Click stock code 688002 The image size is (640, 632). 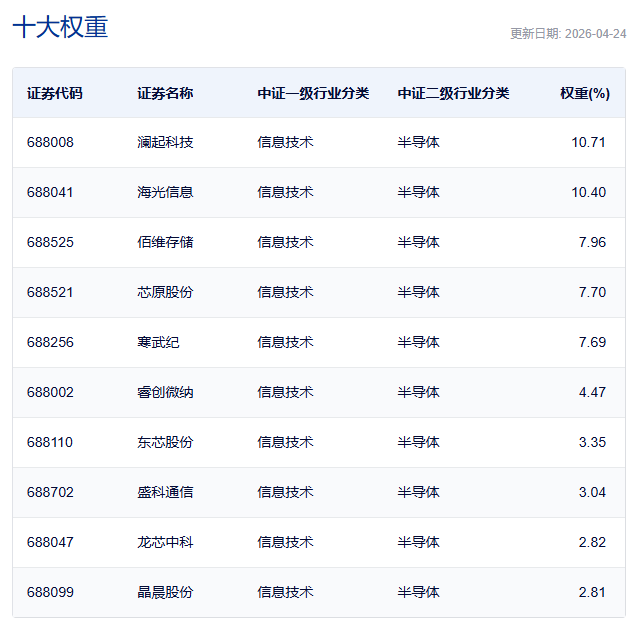[50, 392]
